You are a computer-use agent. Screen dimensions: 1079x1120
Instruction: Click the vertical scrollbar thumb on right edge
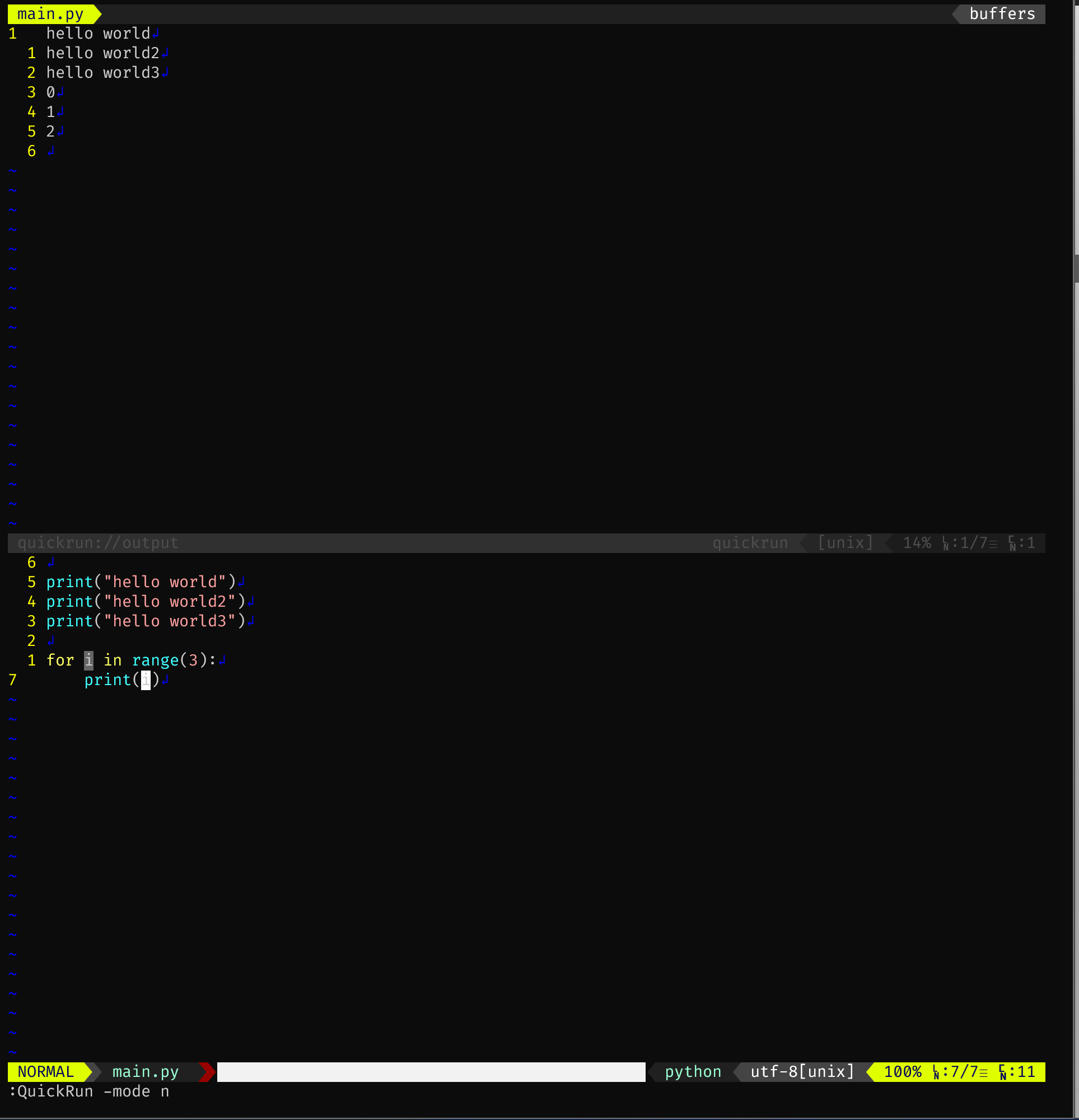coord(1076,269)
